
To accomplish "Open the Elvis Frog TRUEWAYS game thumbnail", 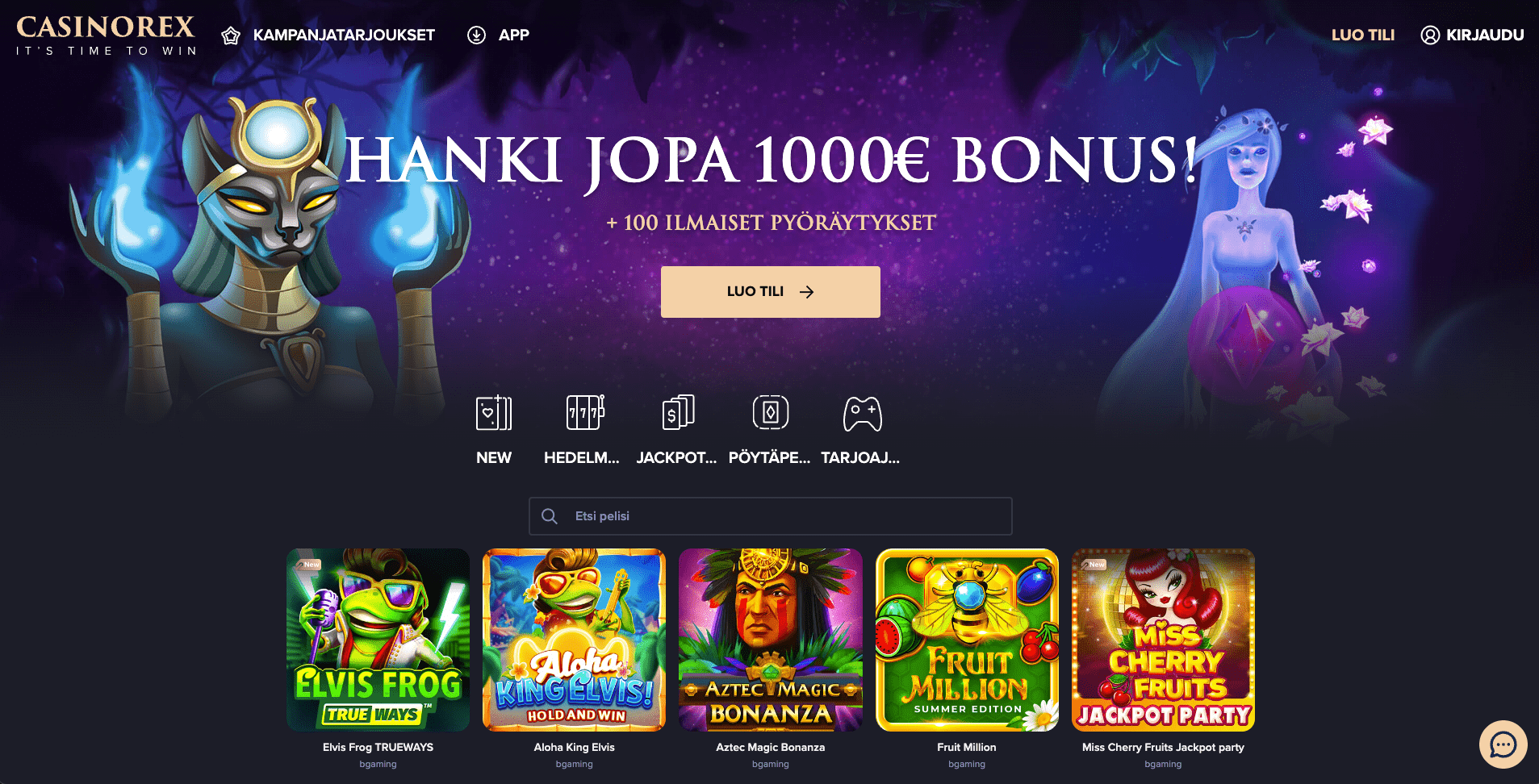I will tap(378, 640).
